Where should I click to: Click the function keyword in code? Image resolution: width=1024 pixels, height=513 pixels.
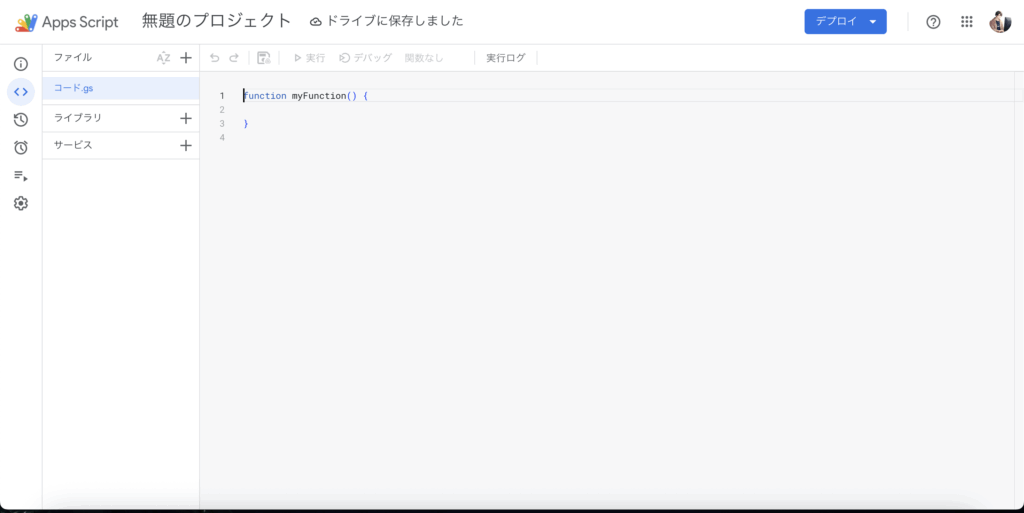264,96
